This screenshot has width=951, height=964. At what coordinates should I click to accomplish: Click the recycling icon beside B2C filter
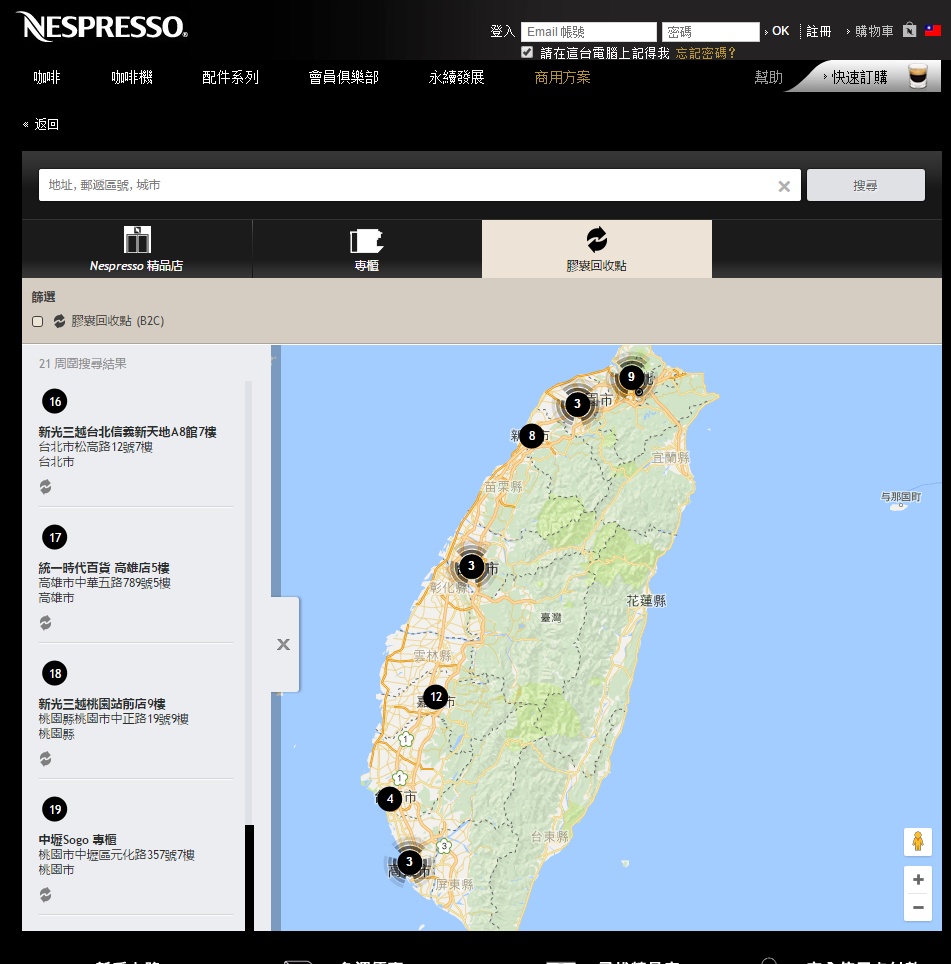coord(59,321)
